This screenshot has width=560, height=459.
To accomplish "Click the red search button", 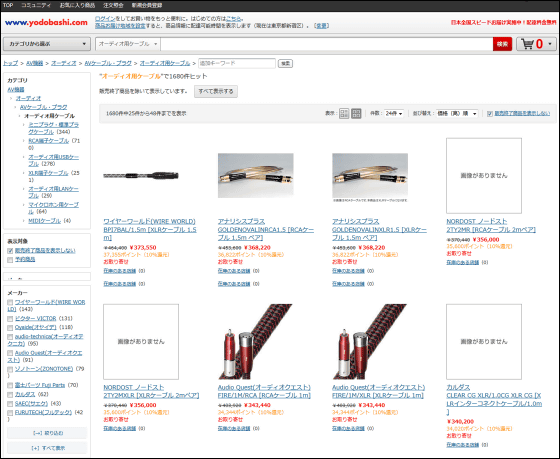I will click(502, 44).
